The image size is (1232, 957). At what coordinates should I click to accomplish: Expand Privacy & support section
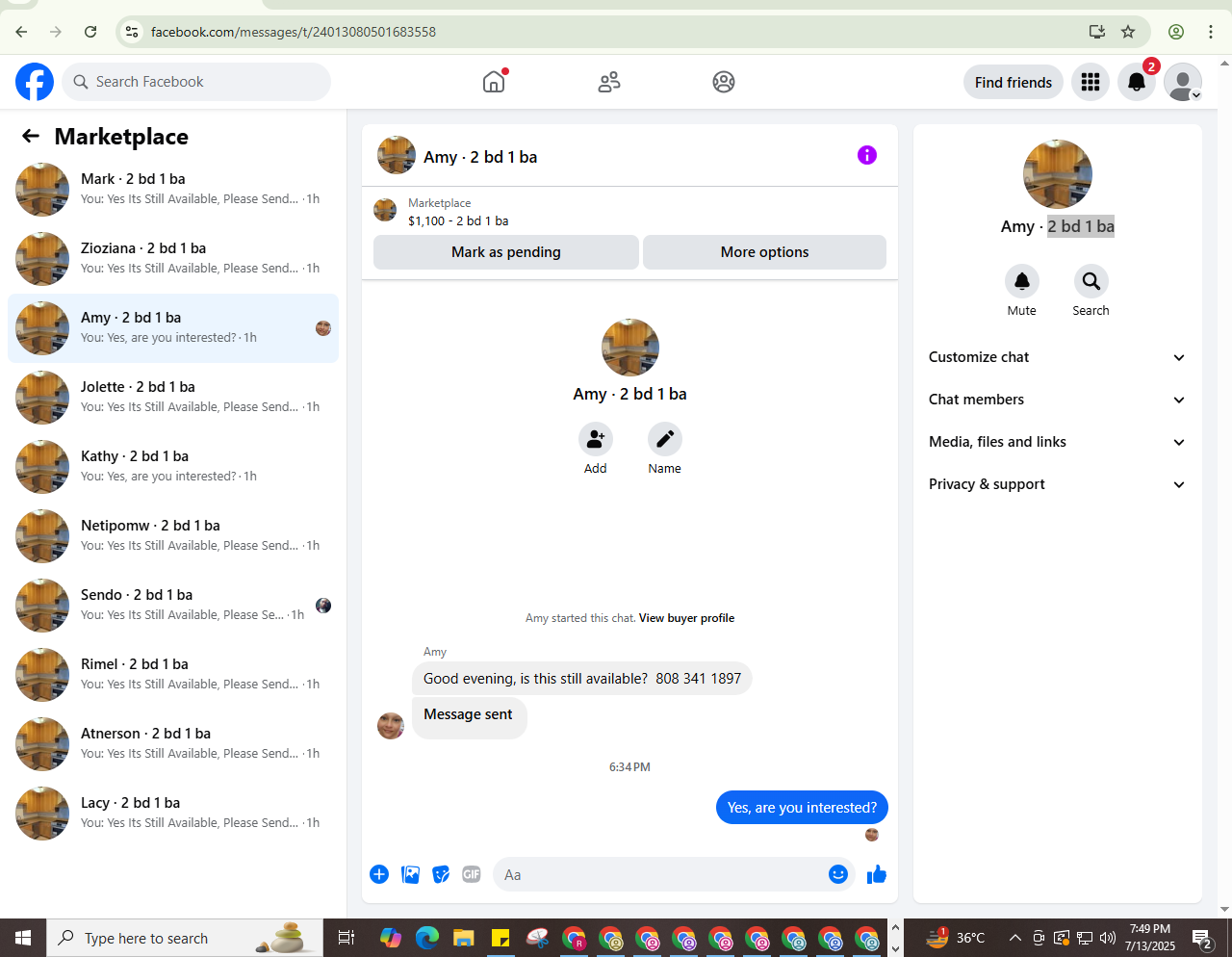[1058, 484]
